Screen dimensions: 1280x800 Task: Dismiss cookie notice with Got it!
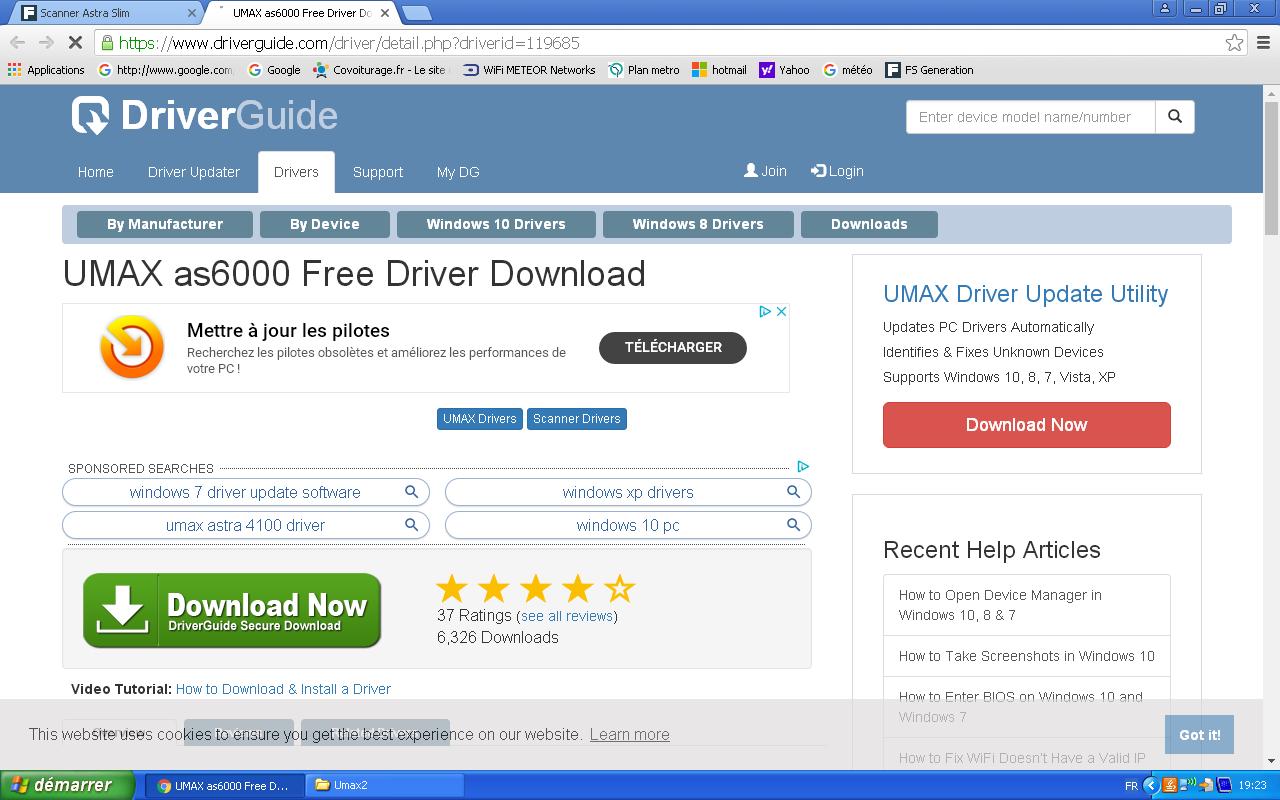(1199, 734)
